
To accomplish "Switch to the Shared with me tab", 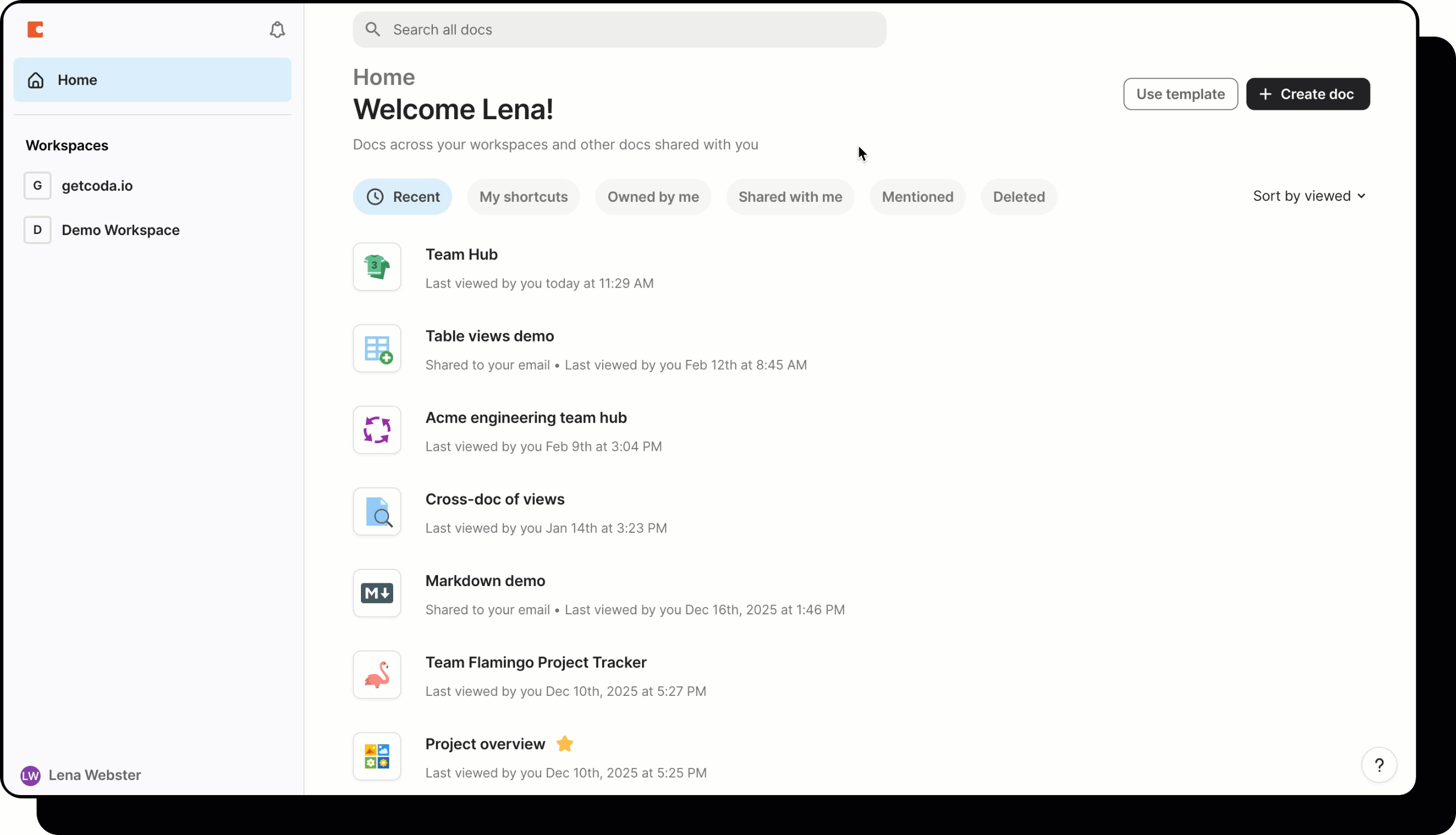I will pyautogui.click(x=790, y=197).
